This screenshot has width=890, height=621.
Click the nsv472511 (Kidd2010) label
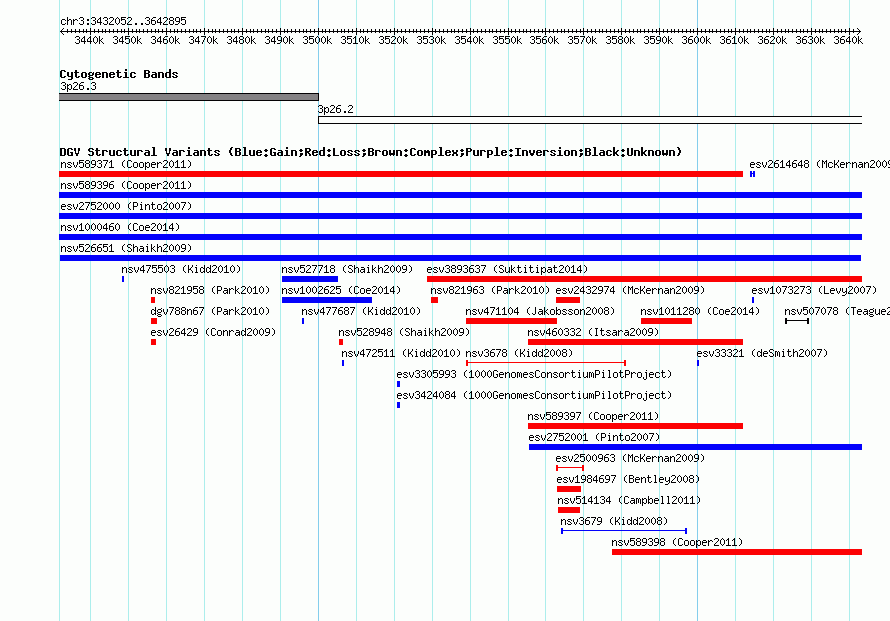pyautogui.click(x=401, y=353)
